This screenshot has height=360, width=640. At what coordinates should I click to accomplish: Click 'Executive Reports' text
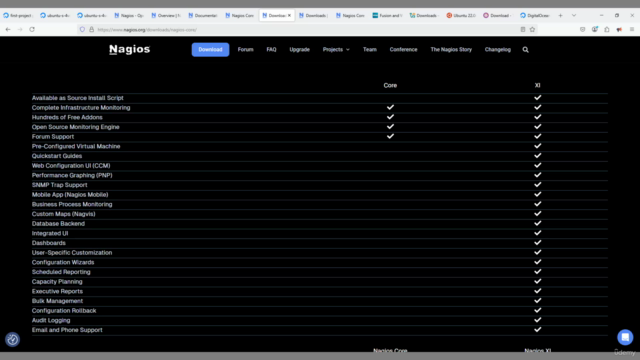57,291
